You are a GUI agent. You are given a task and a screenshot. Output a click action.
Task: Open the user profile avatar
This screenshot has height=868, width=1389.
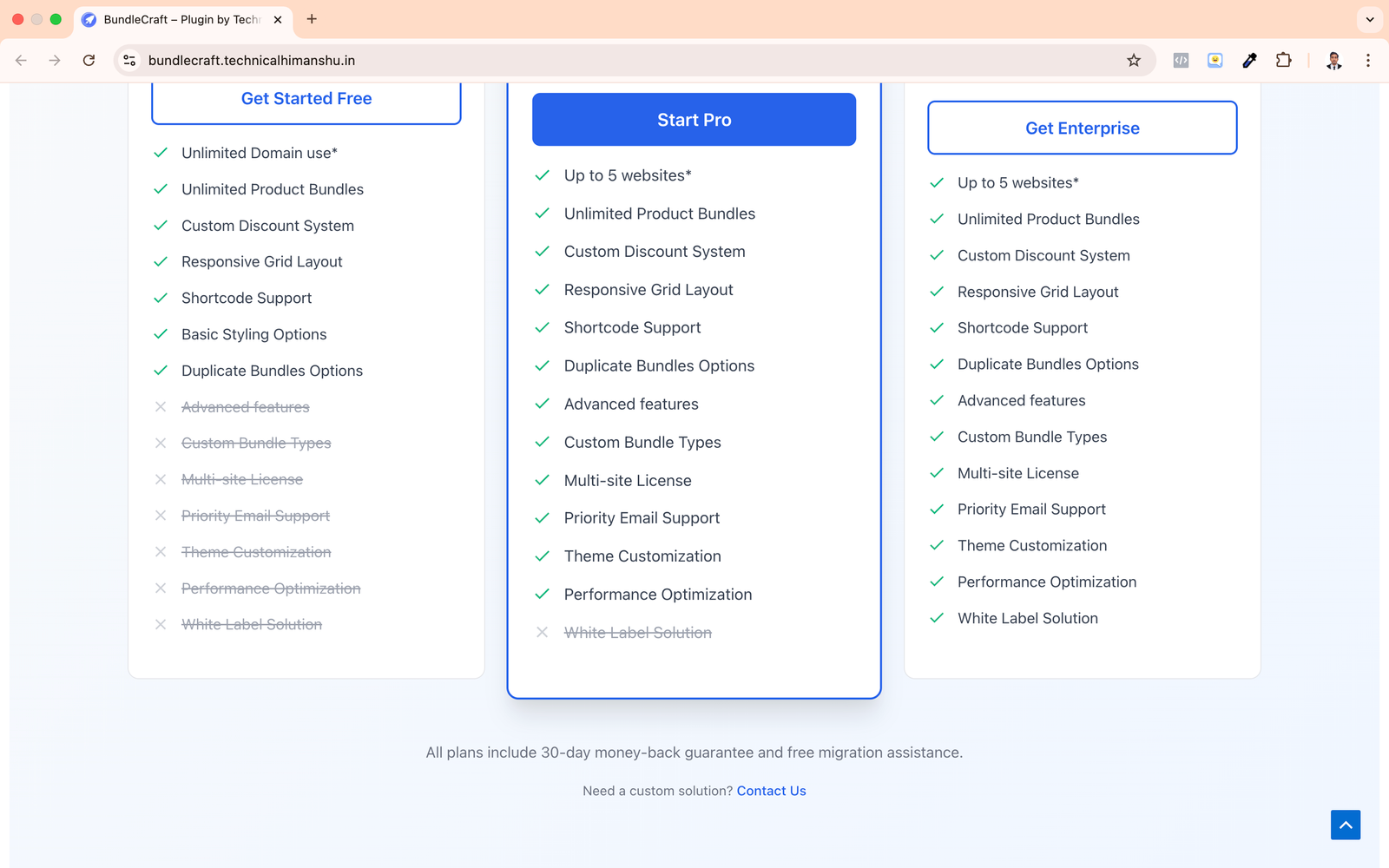1334,61
